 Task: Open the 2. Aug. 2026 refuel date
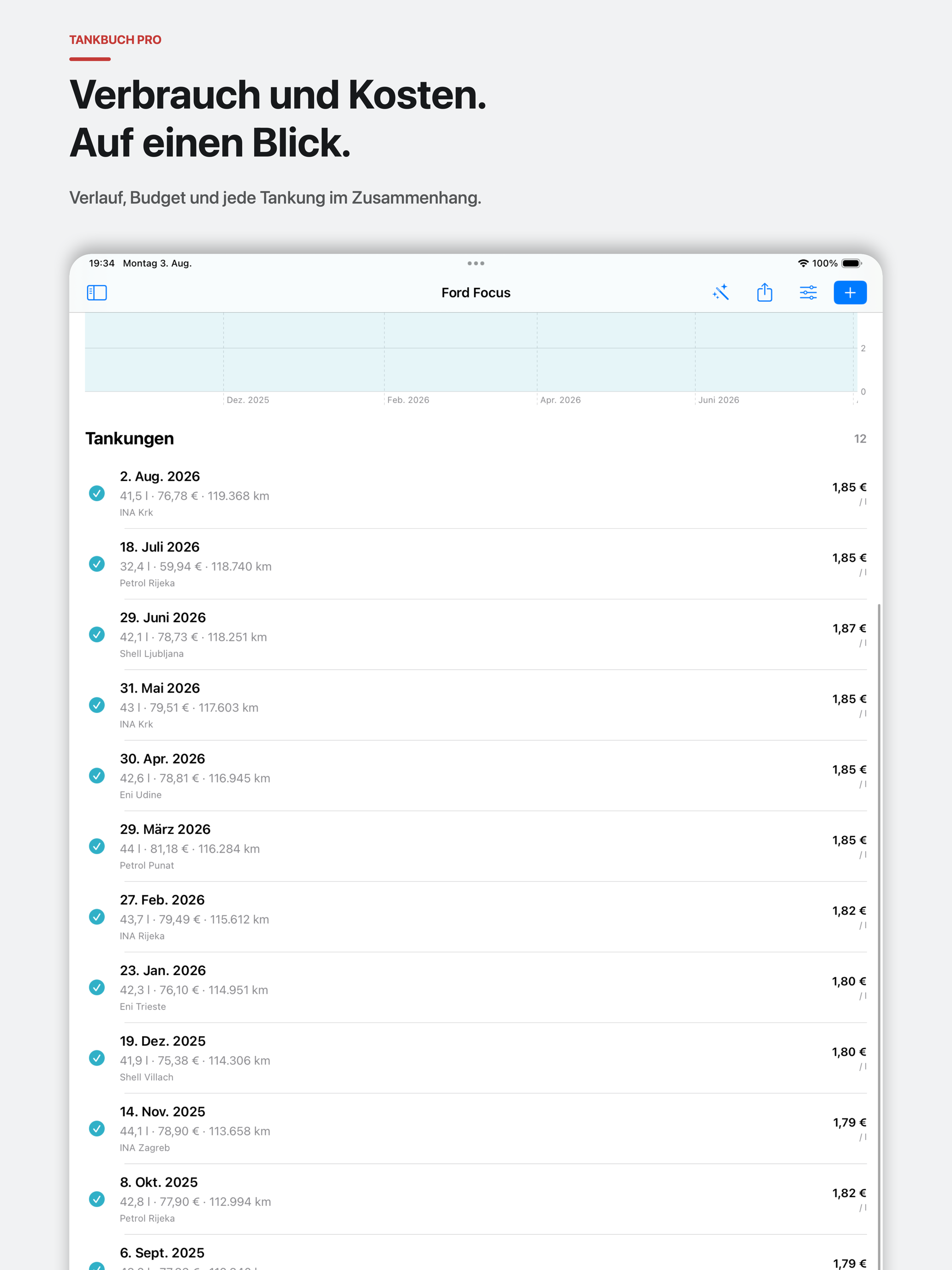160,477
